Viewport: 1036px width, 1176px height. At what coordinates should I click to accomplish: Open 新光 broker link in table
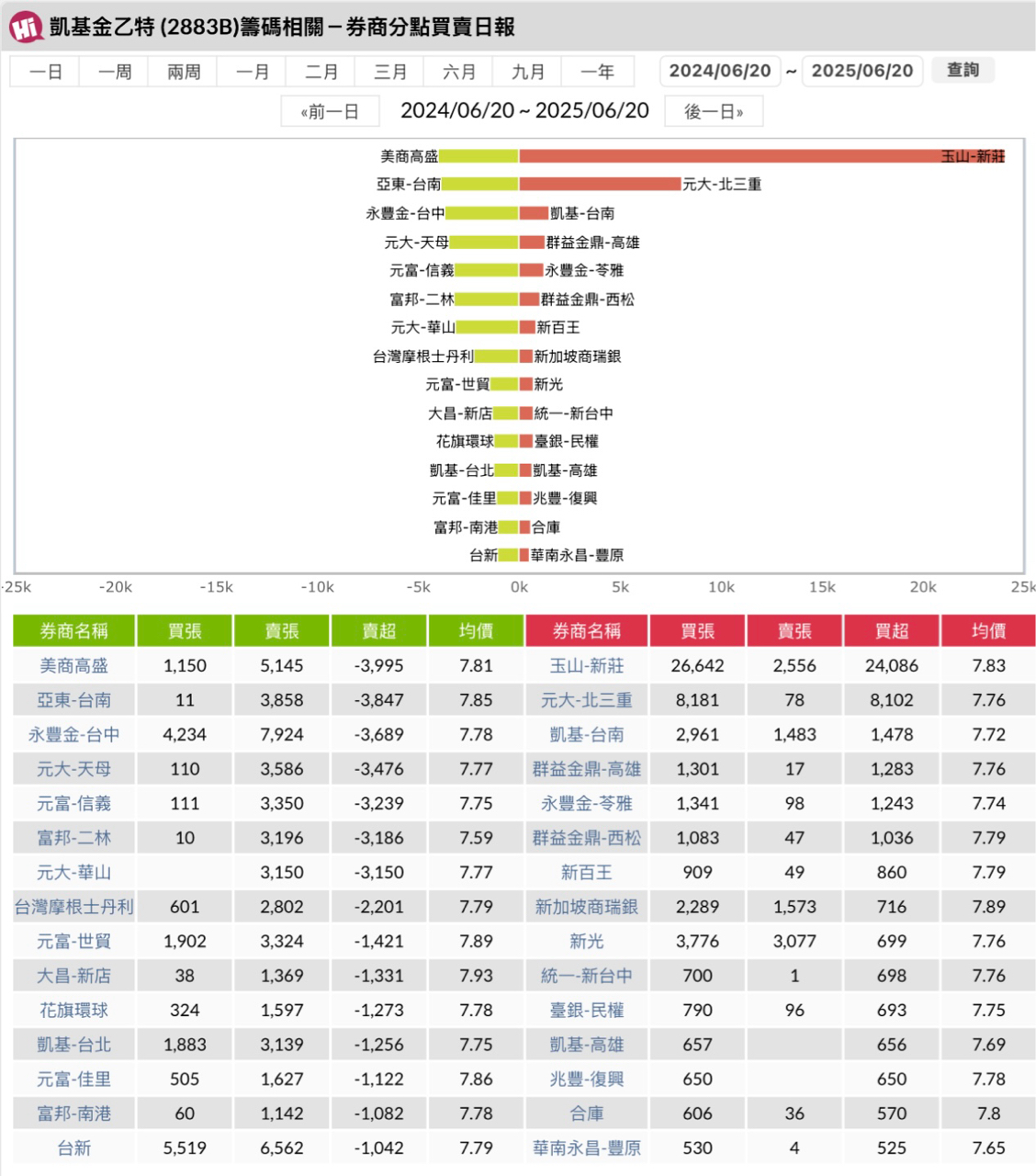(x=586, y=942)
